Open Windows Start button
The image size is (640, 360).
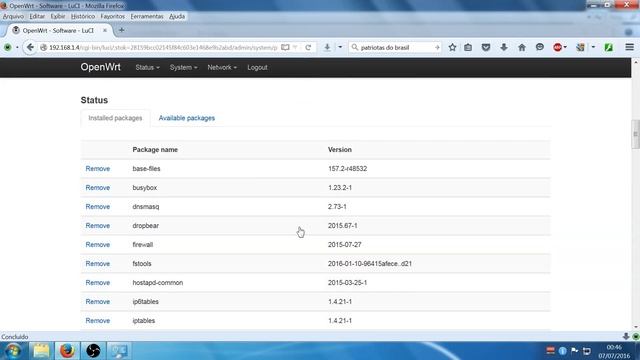point(13,351)
